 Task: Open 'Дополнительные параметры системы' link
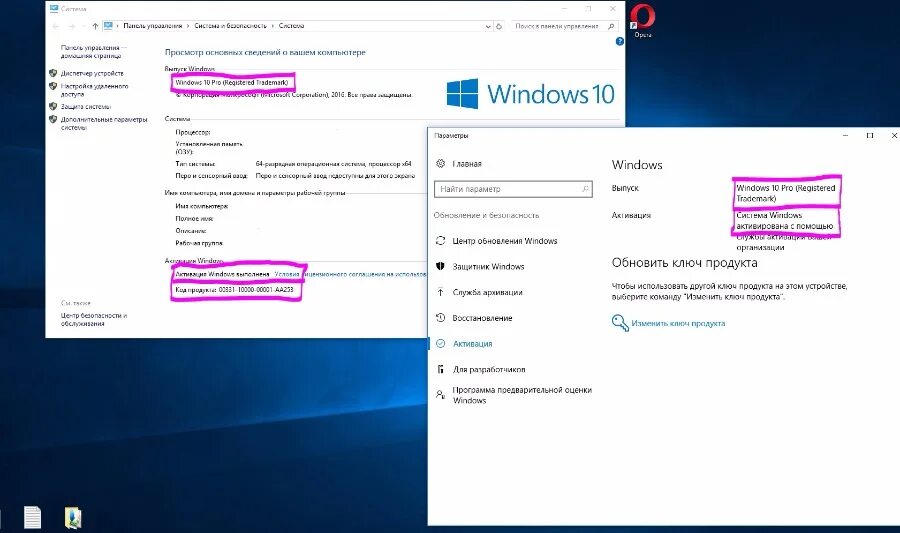[104, 123]
